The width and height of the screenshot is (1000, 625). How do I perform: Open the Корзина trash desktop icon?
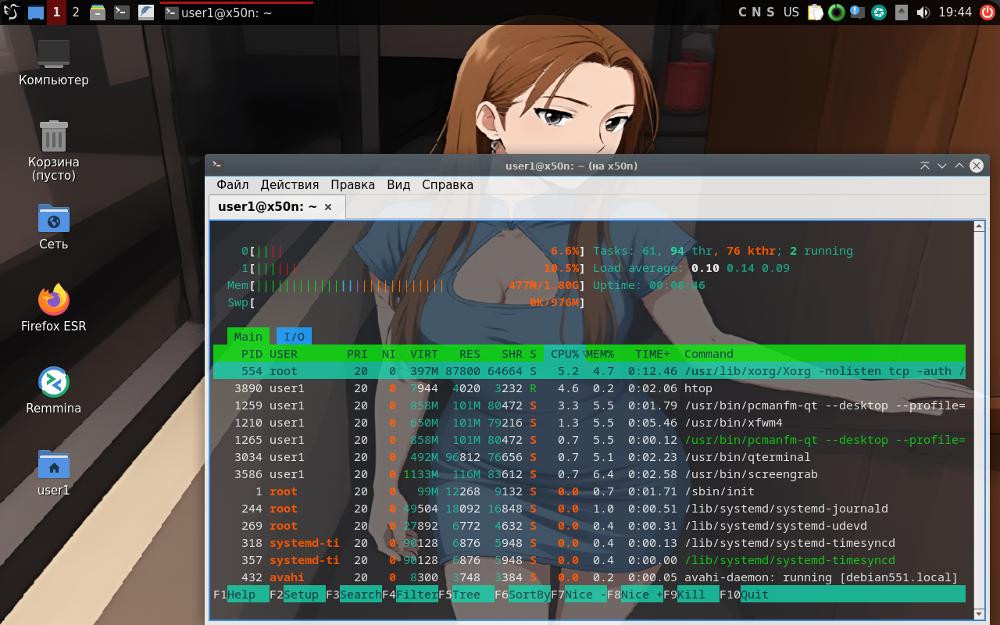tap(54, 151)
